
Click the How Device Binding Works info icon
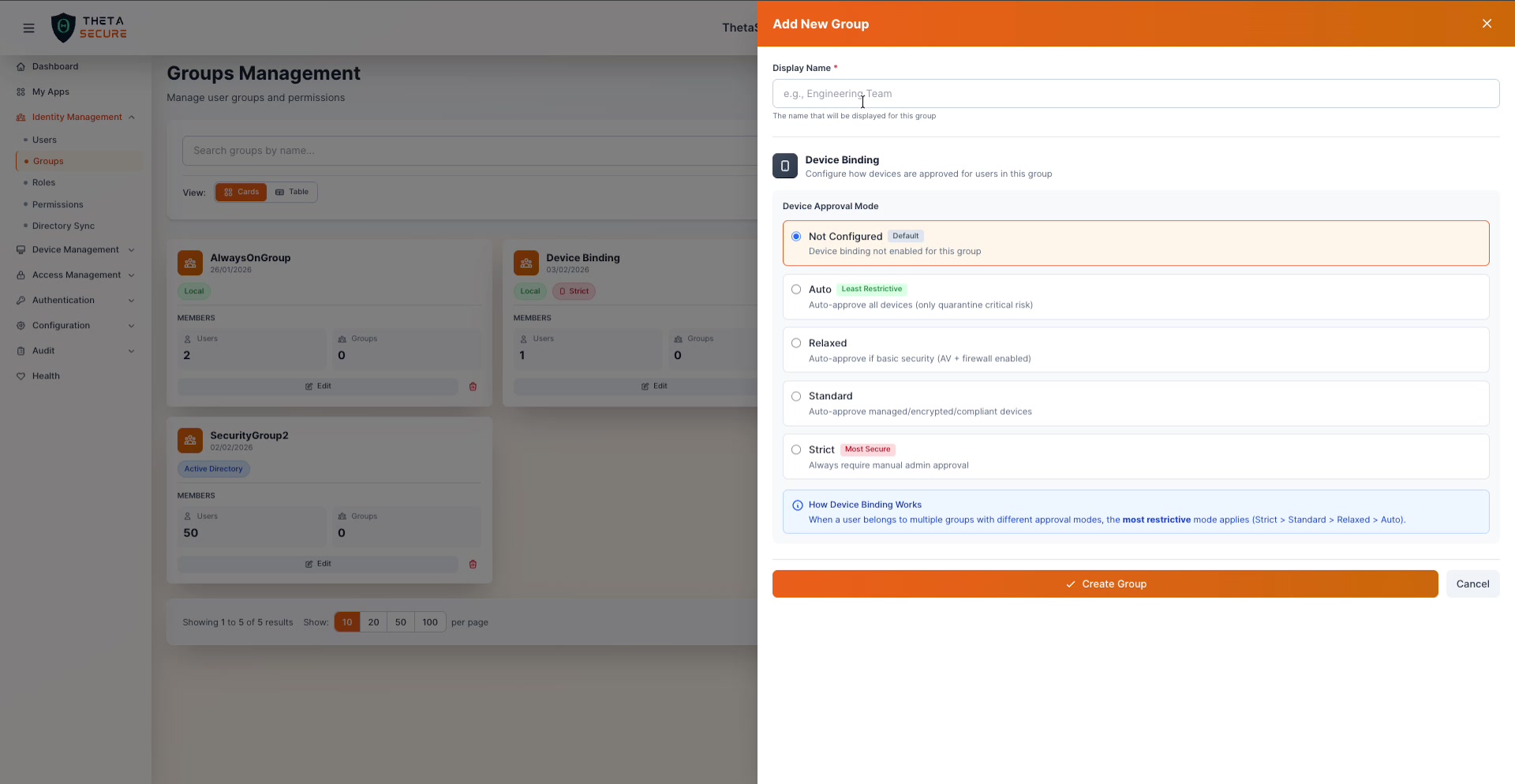[797, 506]
